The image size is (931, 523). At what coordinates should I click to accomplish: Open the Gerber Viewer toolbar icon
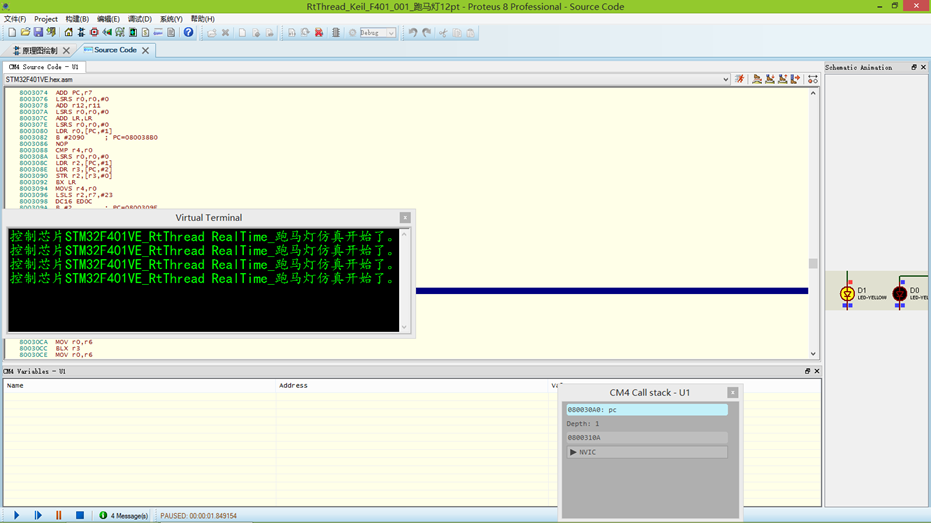120,33
